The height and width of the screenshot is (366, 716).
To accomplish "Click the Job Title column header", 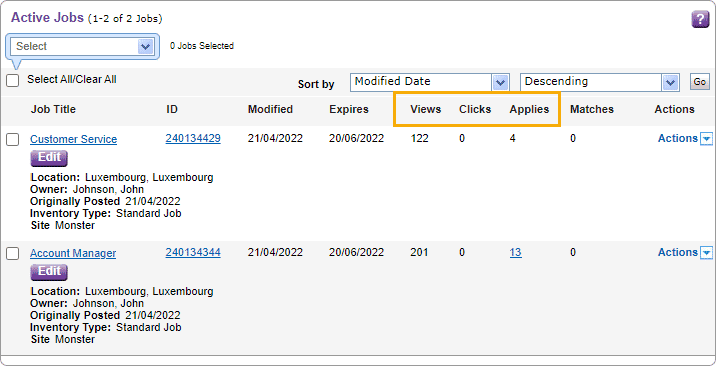I will click(x=53, y=110).
